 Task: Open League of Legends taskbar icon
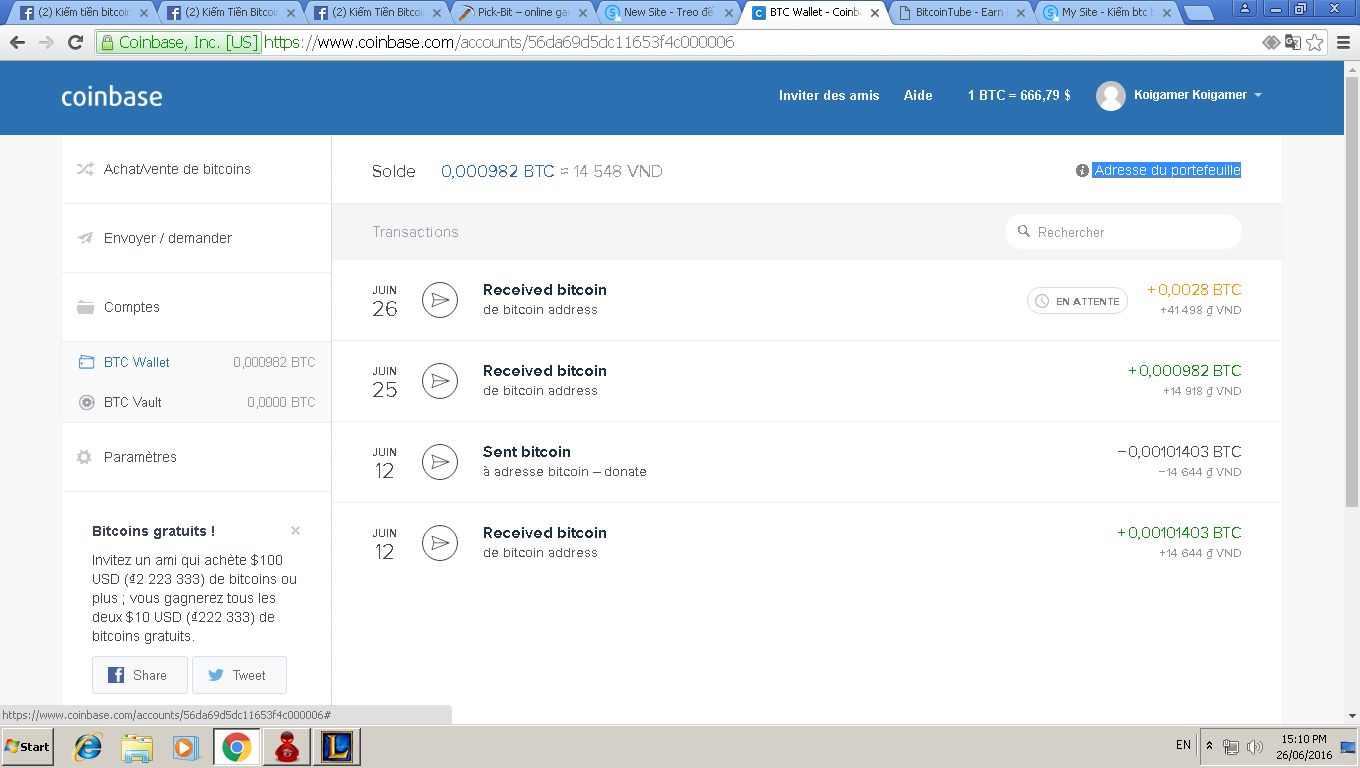point(336,747)
